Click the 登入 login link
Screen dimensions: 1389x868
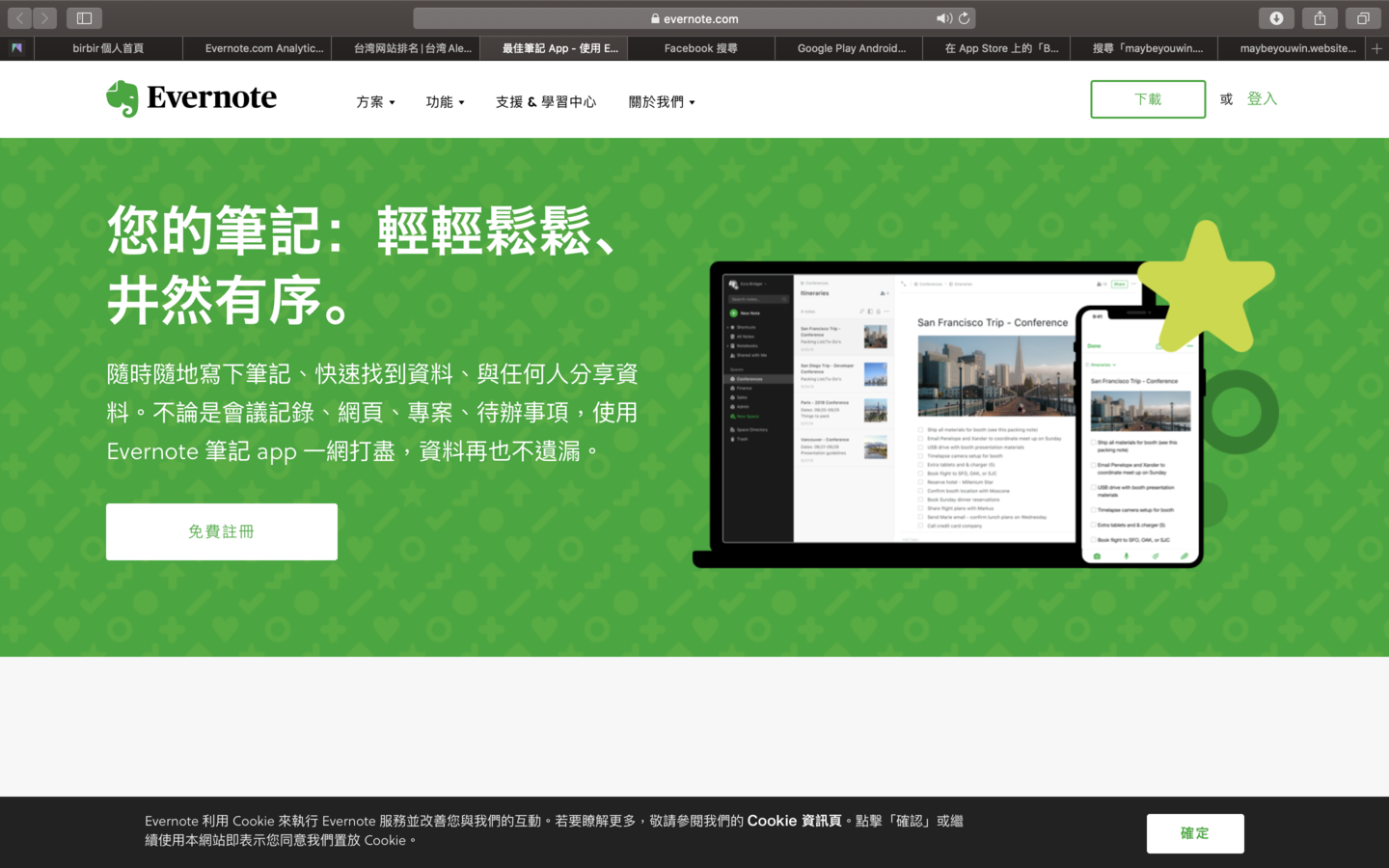(x=1262, y=98)
